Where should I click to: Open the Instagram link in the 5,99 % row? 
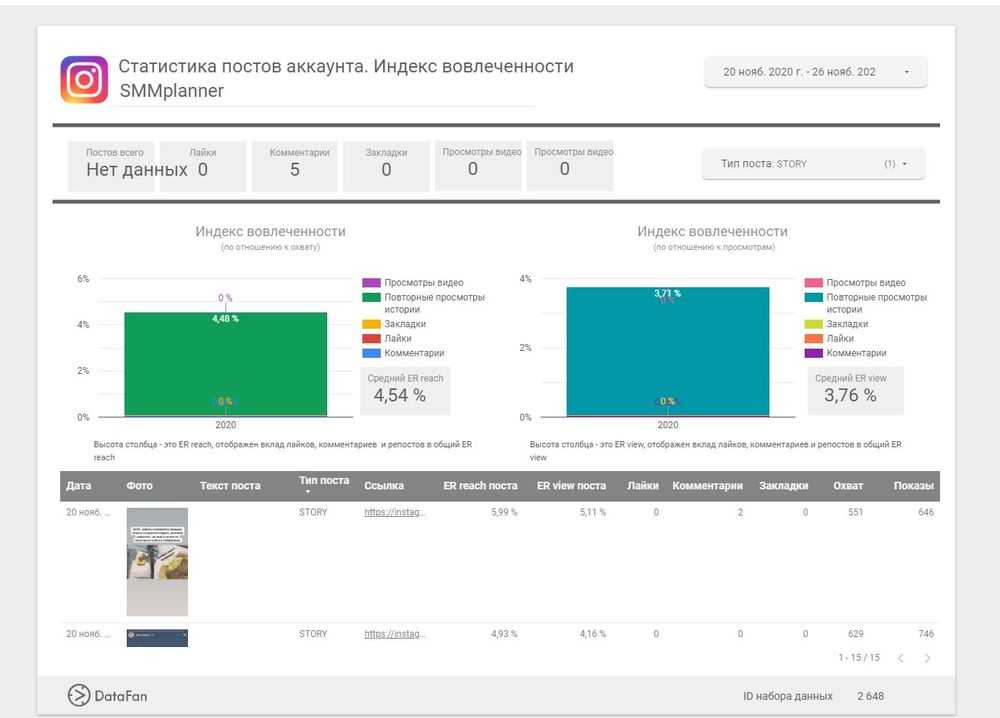(395, 512)
